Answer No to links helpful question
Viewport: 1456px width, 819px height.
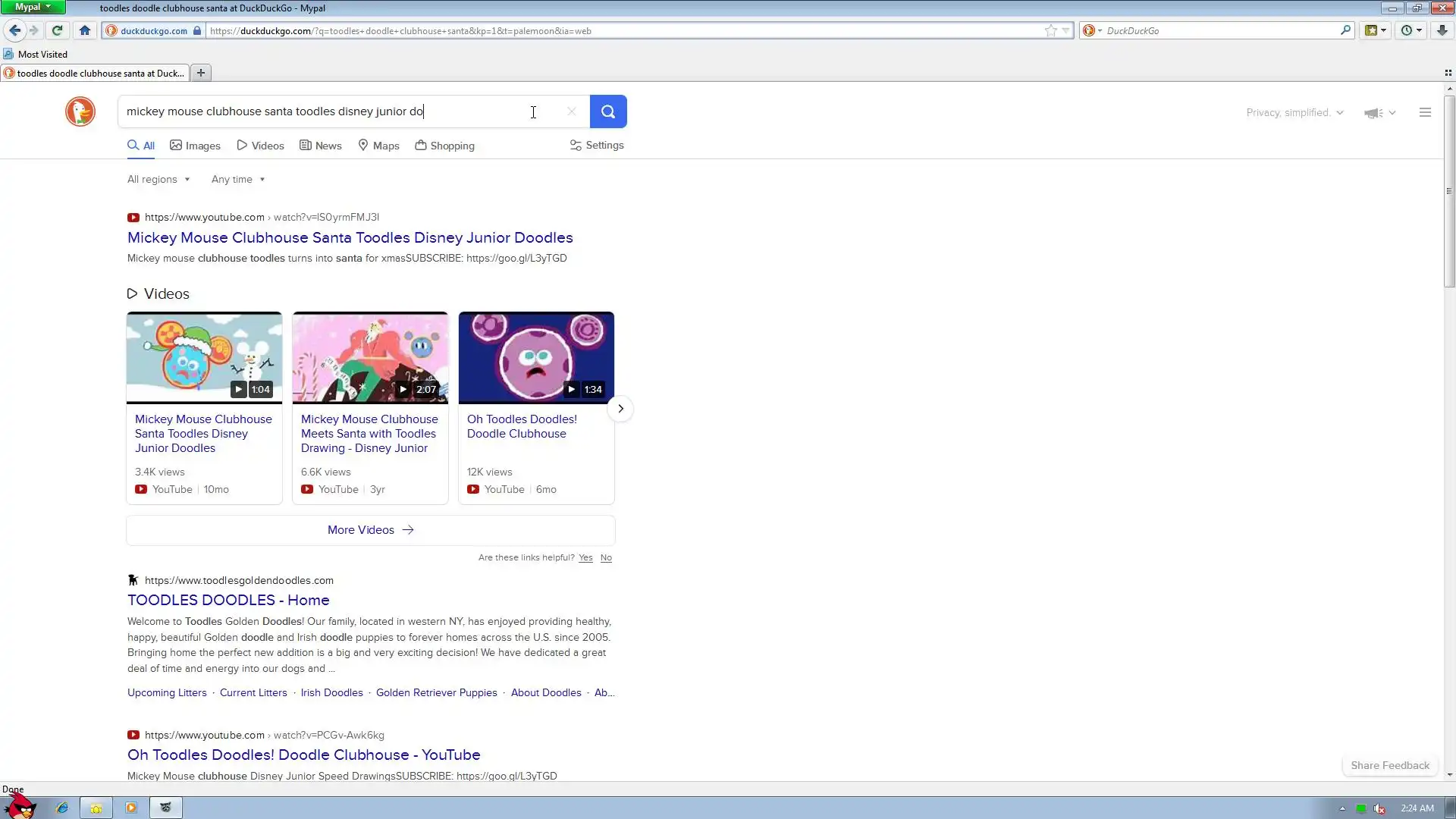[606, 557]
